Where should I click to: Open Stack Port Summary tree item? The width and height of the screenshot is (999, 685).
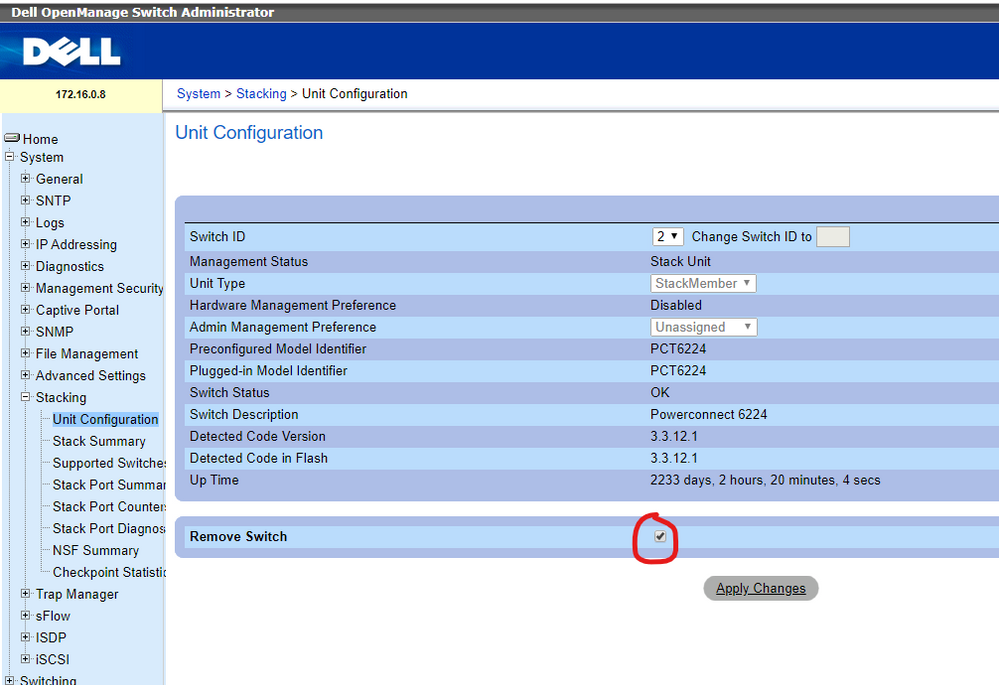pyautogui.click(x=109, y=485)
